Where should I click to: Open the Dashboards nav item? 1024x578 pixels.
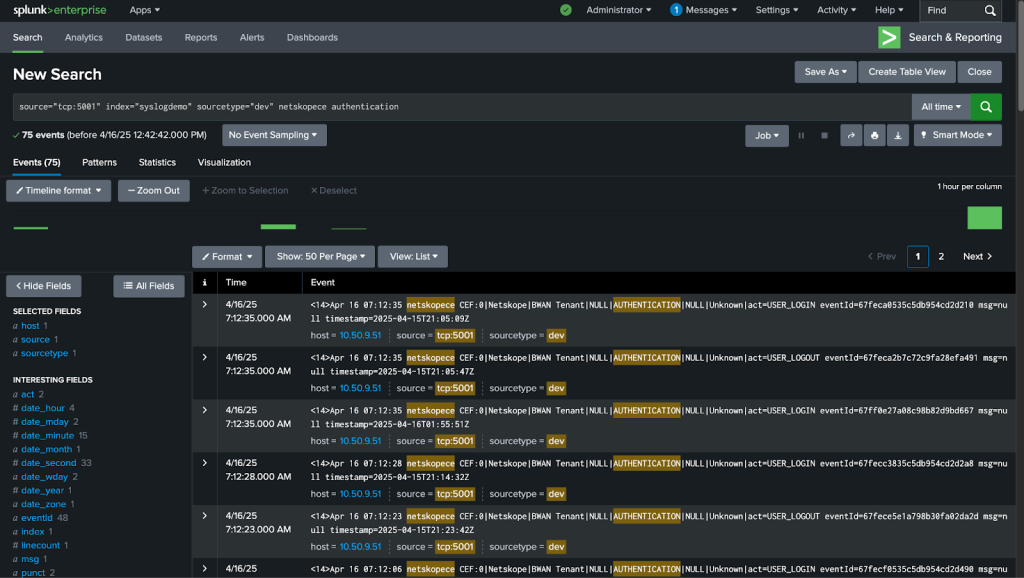[x=312, y=37]
